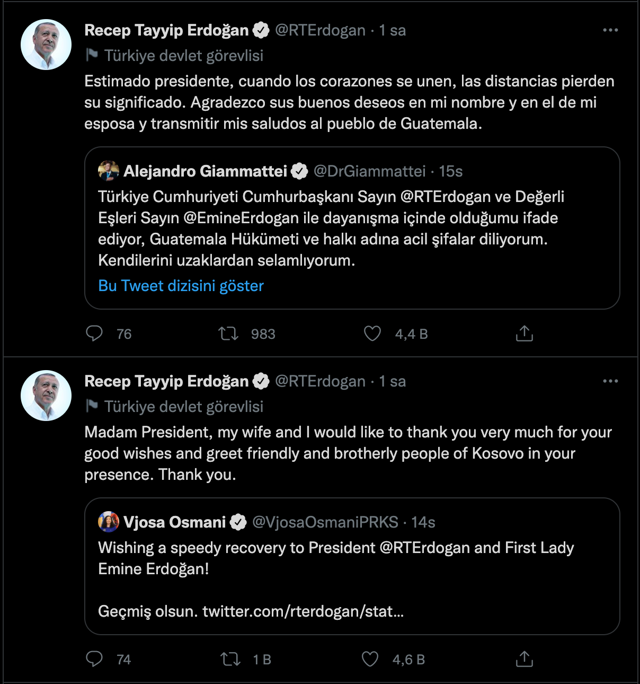Retweet the tweet with 983 retweets
The image size is (640, 684).
coord(229,333)
